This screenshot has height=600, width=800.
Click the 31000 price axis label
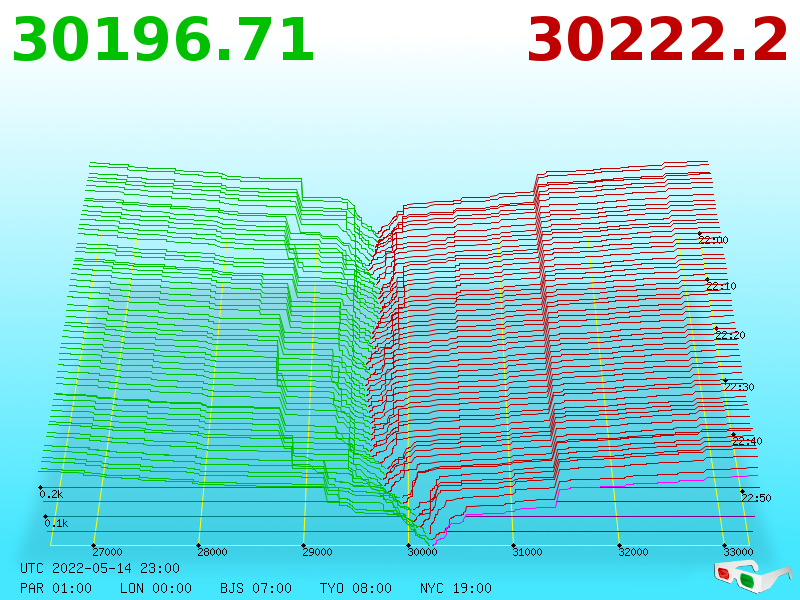(528, 552)
